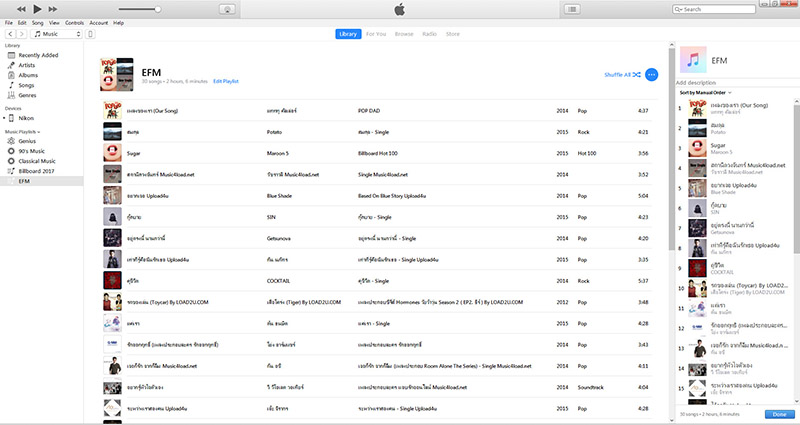
Task: Open the 90's Music smart playlist
Action: coord(32,151)
